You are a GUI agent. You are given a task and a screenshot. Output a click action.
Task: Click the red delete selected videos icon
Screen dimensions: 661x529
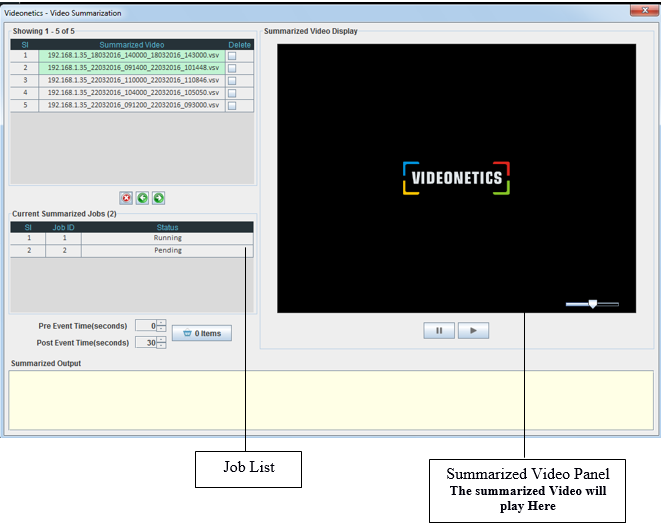coord(126,198)
